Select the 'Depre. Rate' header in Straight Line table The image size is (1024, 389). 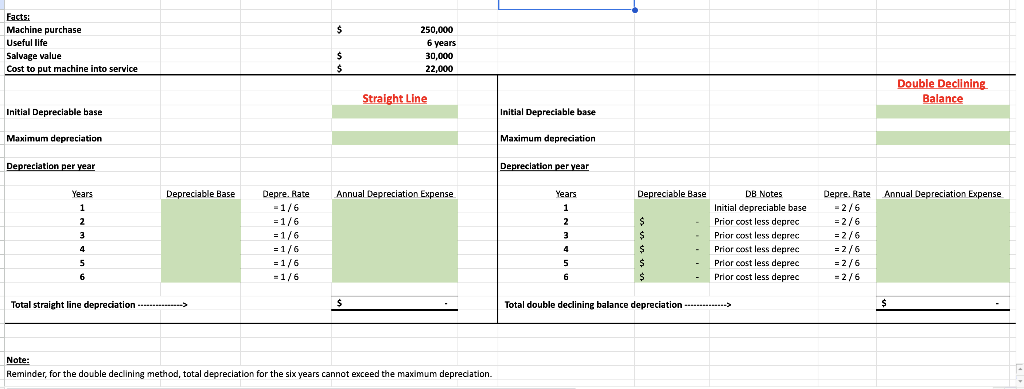coord(285,194)
